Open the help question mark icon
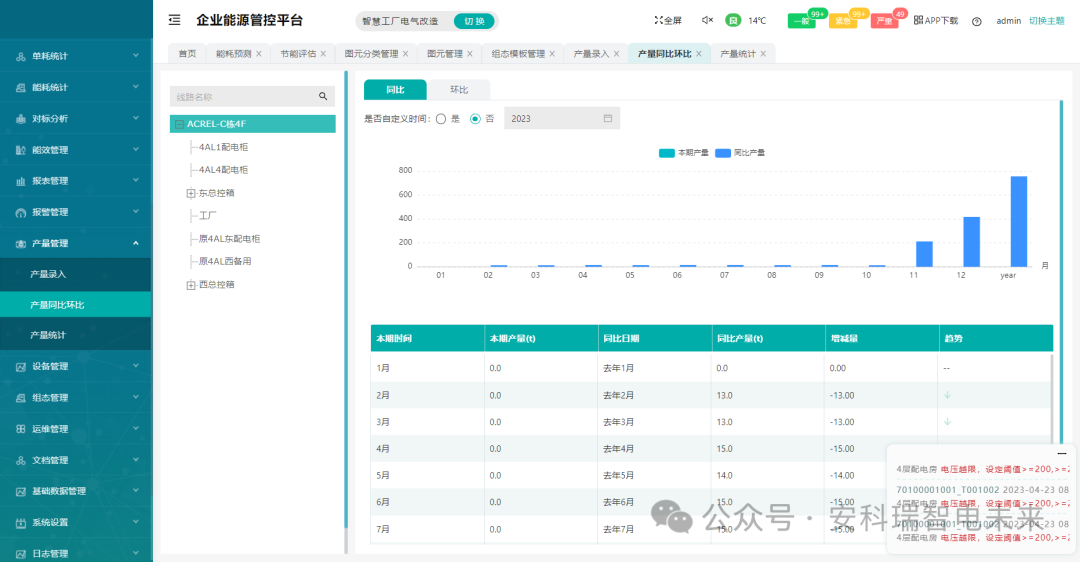 click(x=977, y=21)
